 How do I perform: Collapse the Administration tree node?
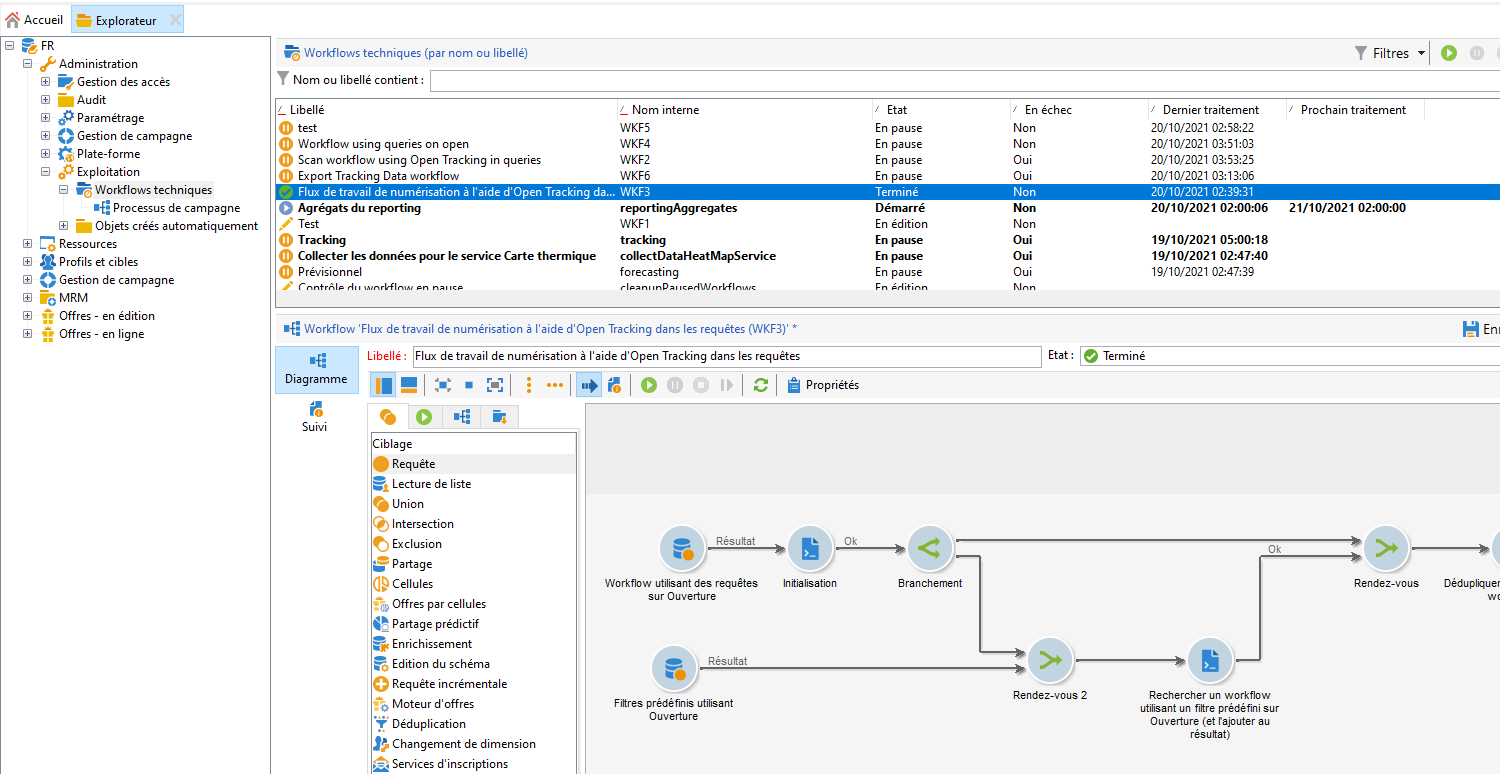28,64
